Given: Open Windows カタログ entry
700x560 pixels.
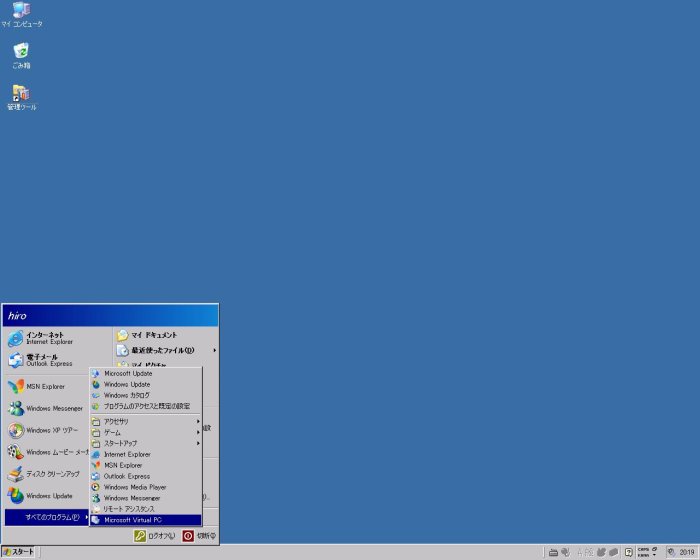Looking at the screenshot, I should pos(146,395).
